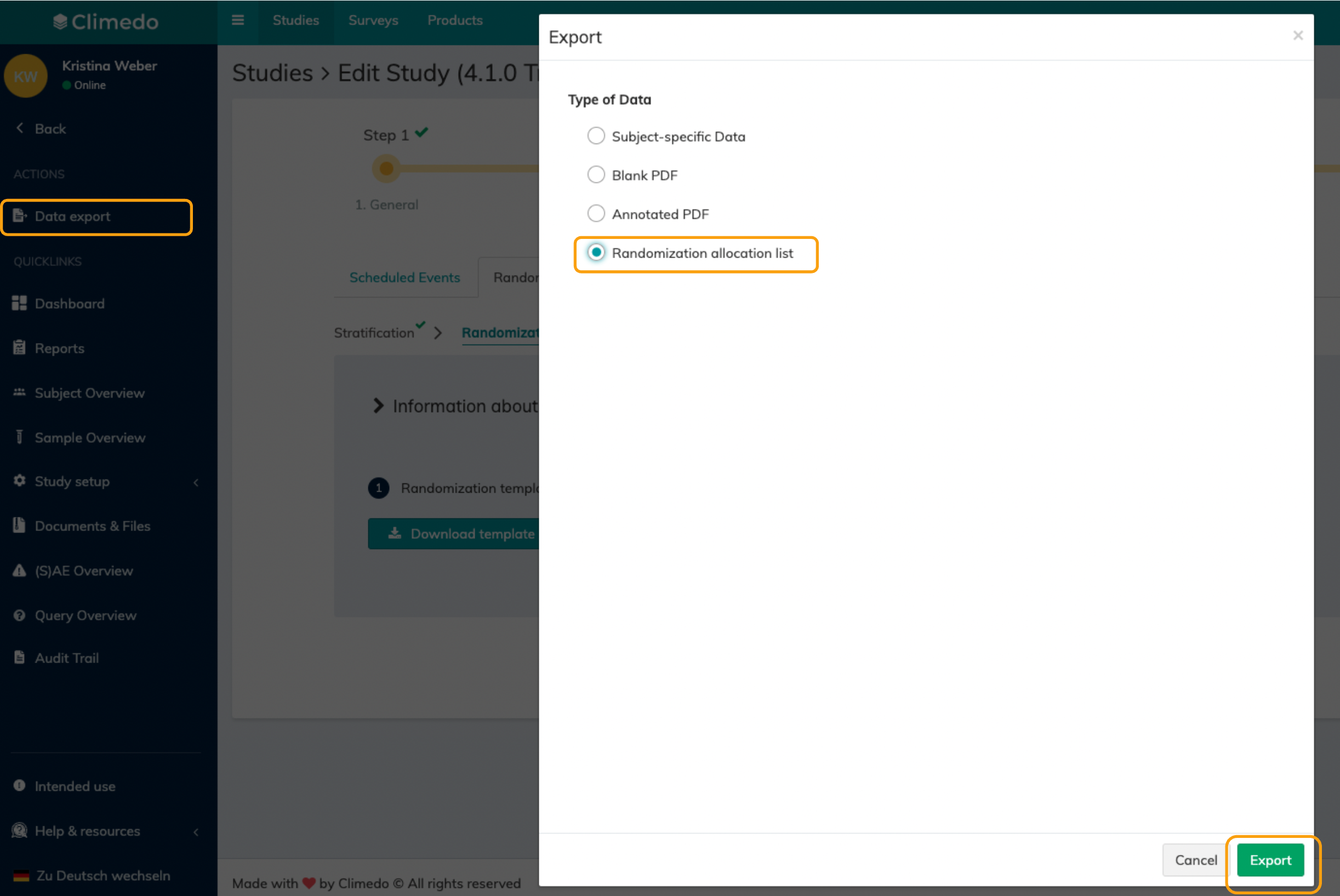Toggle the hamburger menu icon
Image resolution: width=1340 pixels, height=896 pixels.
pyautogui.click(x=238, y=21)
